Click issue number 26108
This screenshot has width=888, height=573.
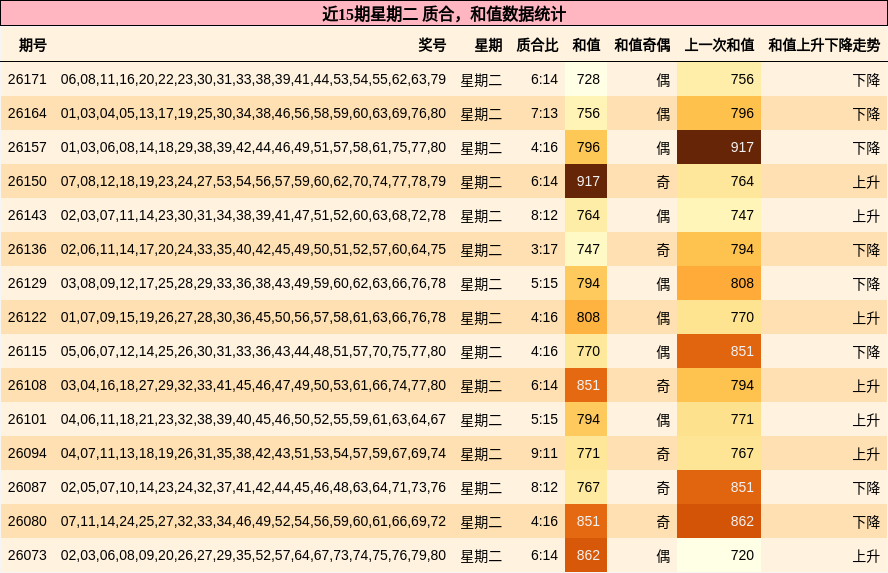click(x=27, y=385)
